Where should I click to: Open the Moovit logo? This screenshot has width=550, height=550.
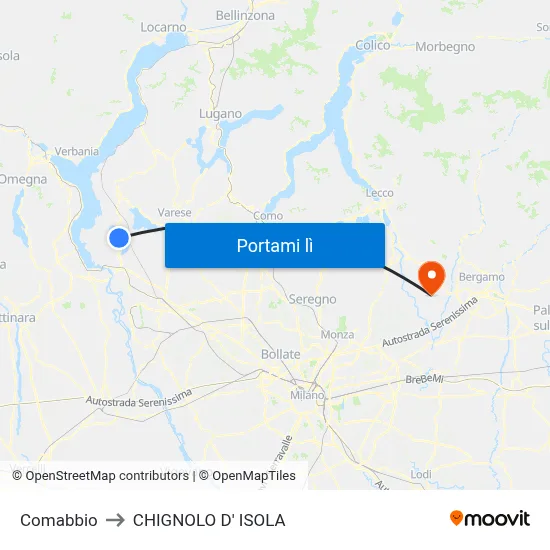pyautogui.click(x=490, y=518)
